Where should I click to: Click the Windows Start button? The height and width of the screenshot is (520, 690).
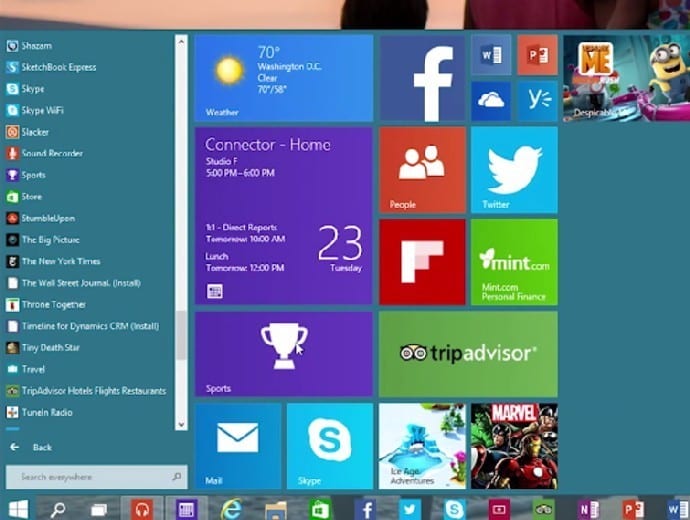[x=18, y=509]
